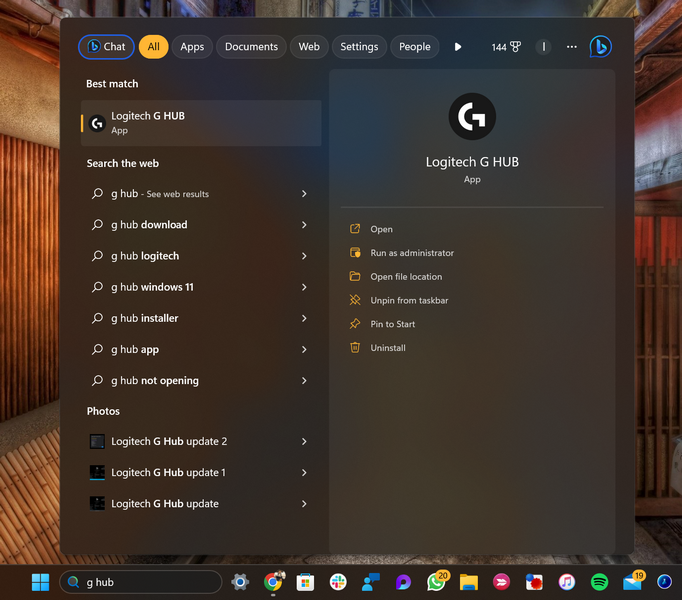Image resolution: width=682 pixels, height=600 pixels.
Task: Click the large Logitech G HUB logo in the preview pane
Action: [x=472, y=116]
